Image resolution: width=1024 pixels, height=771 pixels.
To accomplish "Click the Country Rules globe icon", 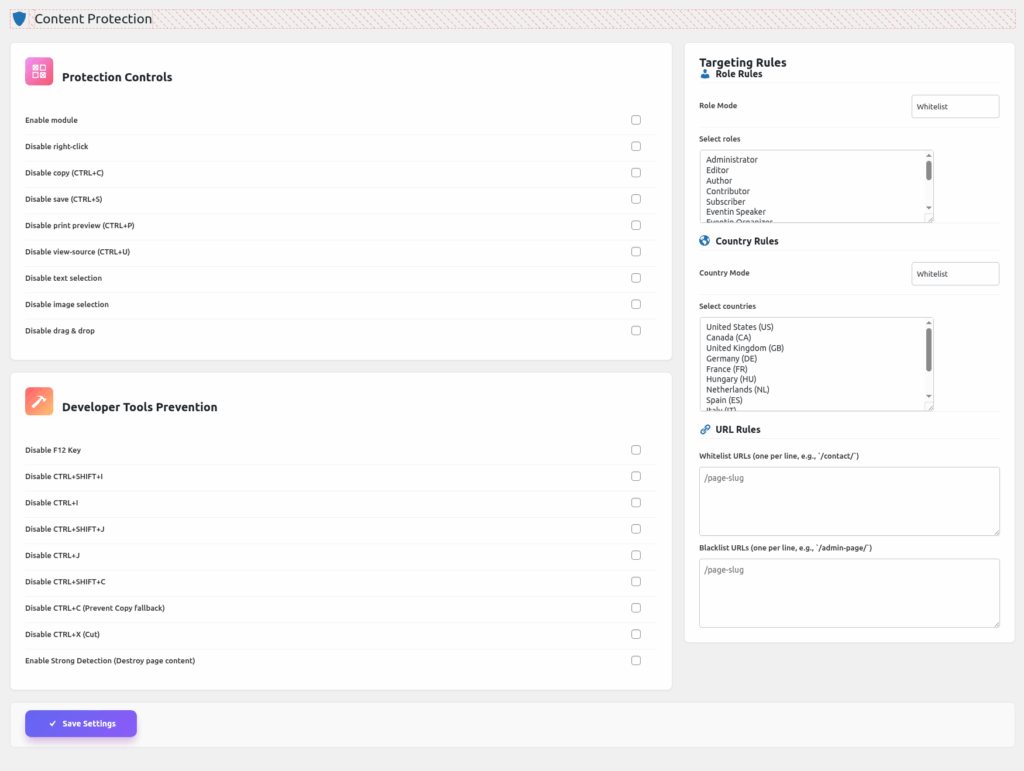I will [x=705, y=241].
